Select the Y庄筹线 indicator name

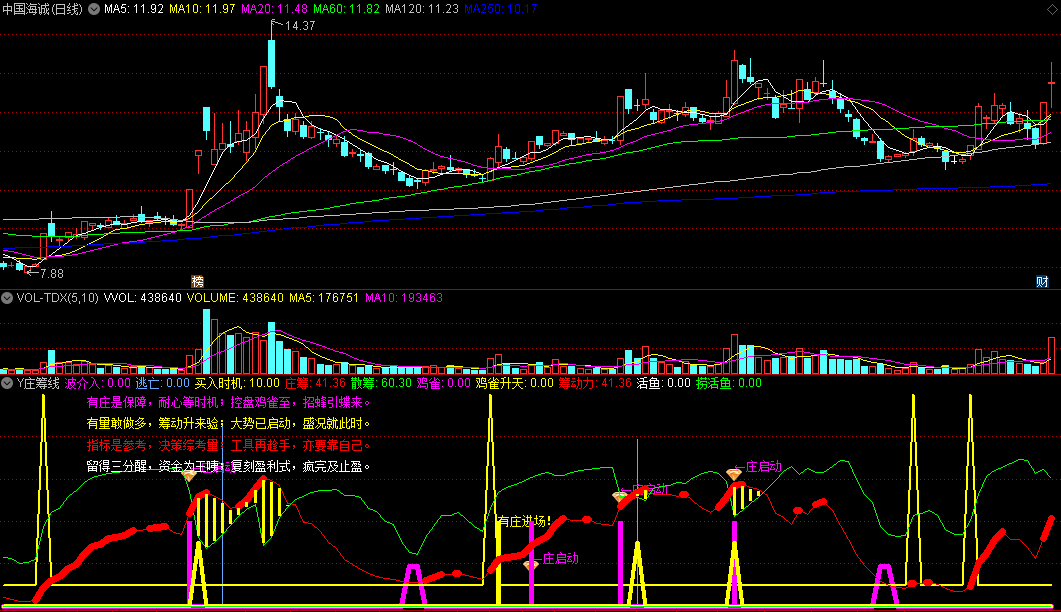click(x=38, y=383)
